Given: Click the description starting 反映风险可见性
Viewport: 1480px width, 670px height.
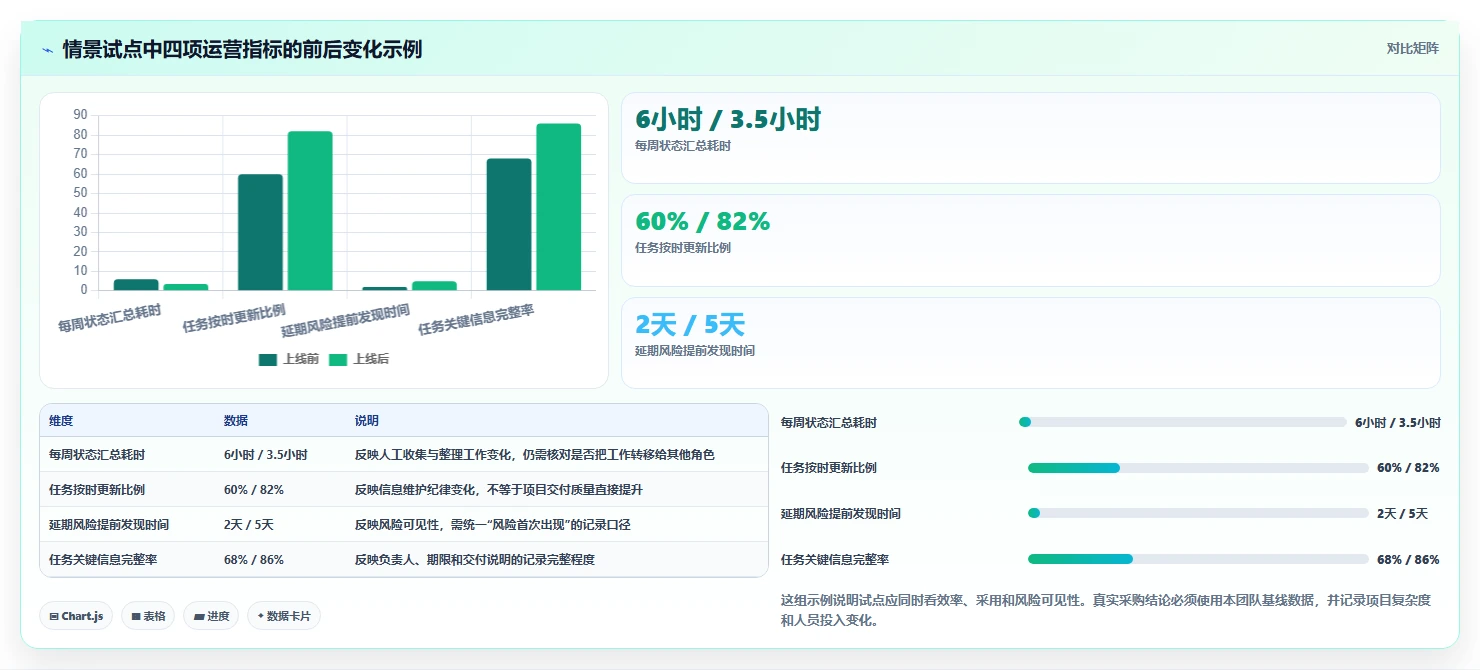Looking at the screenshot, I should pyautogui.click(x=493, y=525).
